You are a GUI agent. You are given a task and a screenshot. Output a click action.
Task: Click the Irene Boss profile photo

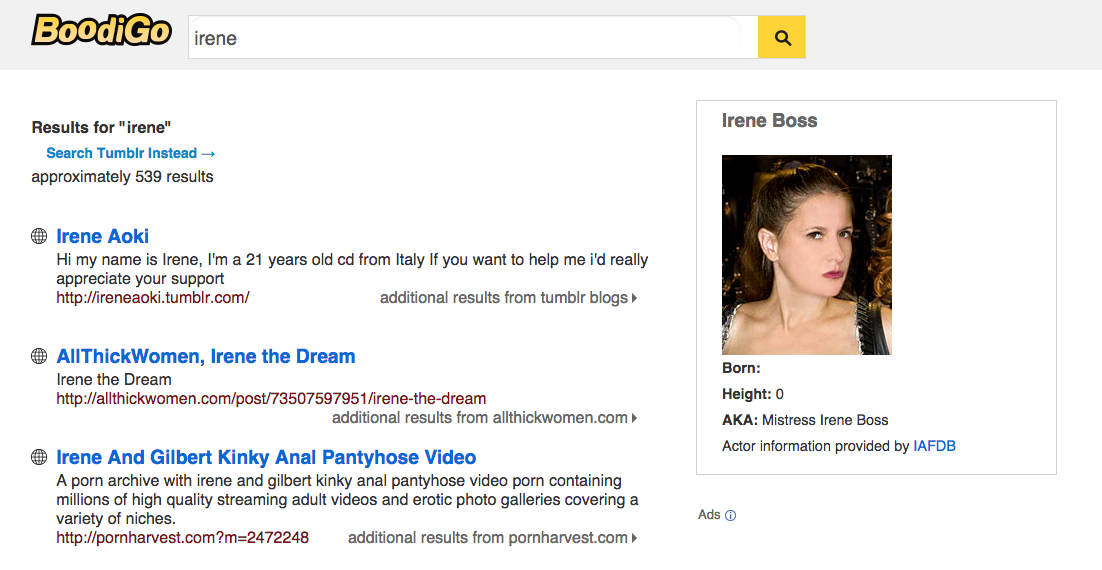point(807,254)
